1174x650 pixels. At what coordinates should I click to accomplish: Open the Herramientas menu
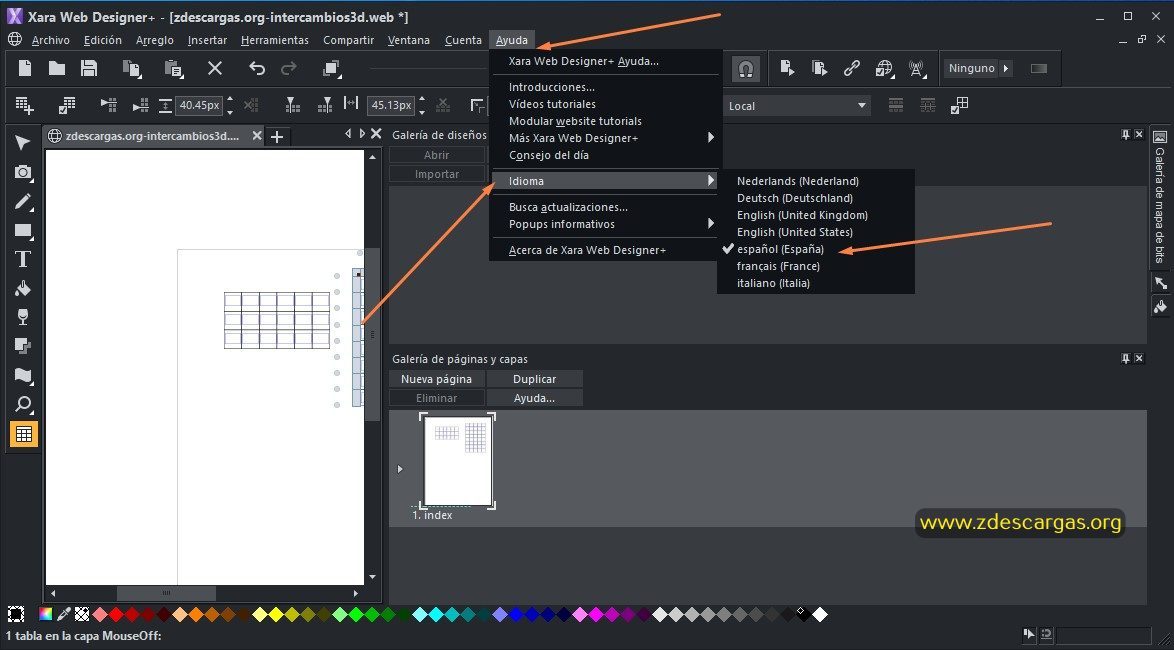coord(275,40)
